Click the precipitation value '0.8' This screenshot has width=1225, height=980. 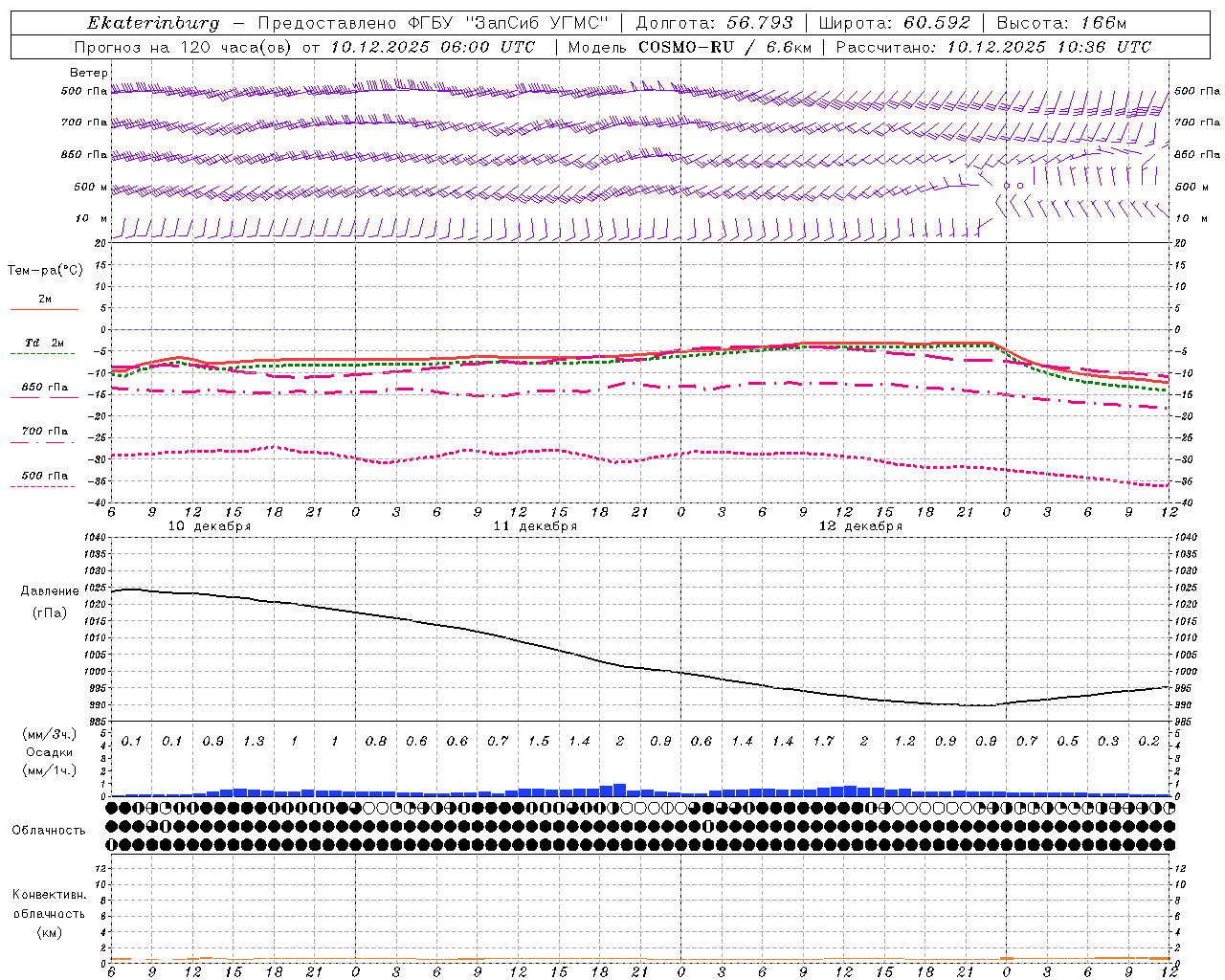[x=376, y=742]
